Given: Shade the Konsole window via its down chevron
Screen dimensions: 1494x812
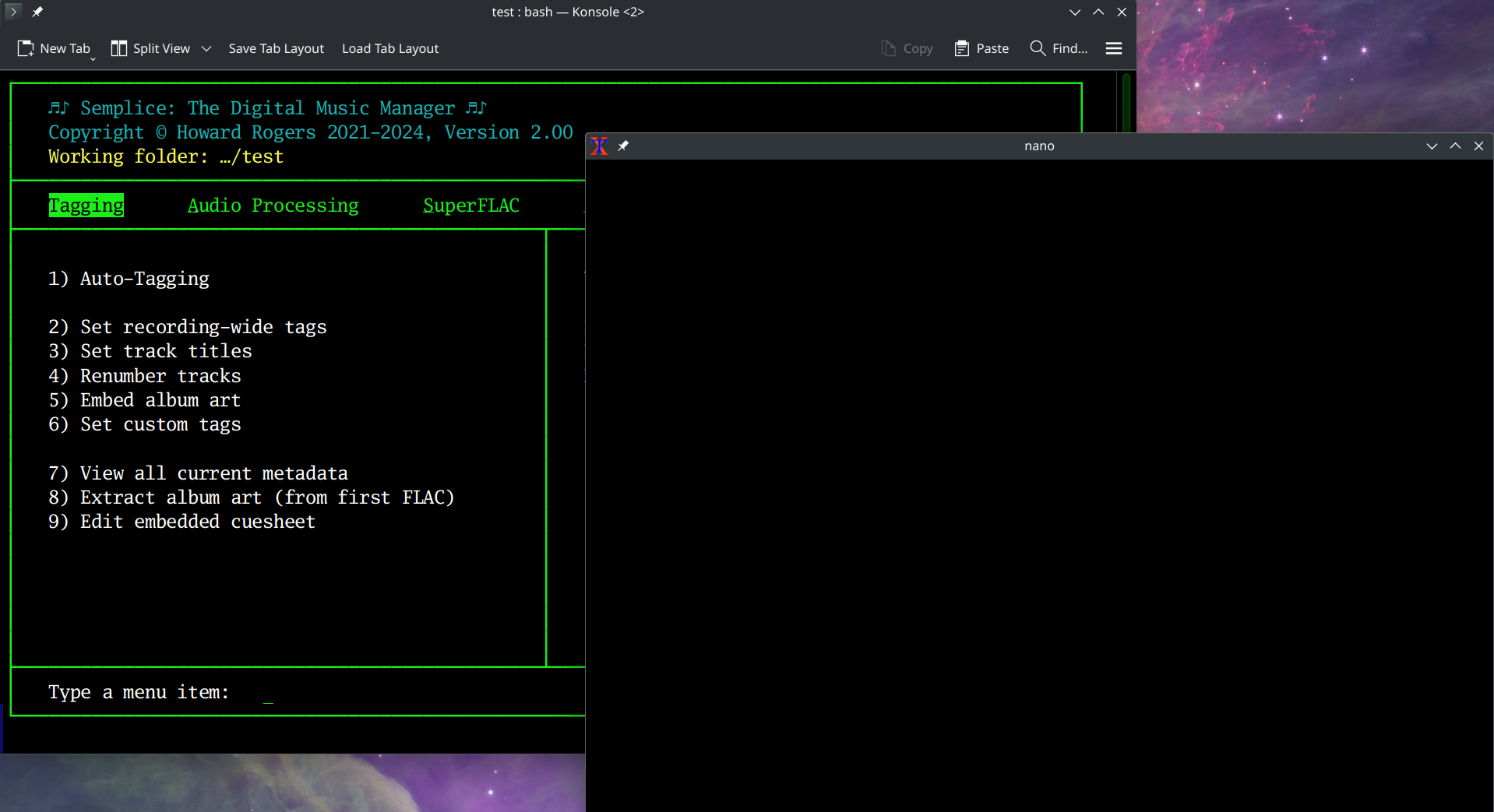Looking at the screenshot, I should [x=1074, y=12].
